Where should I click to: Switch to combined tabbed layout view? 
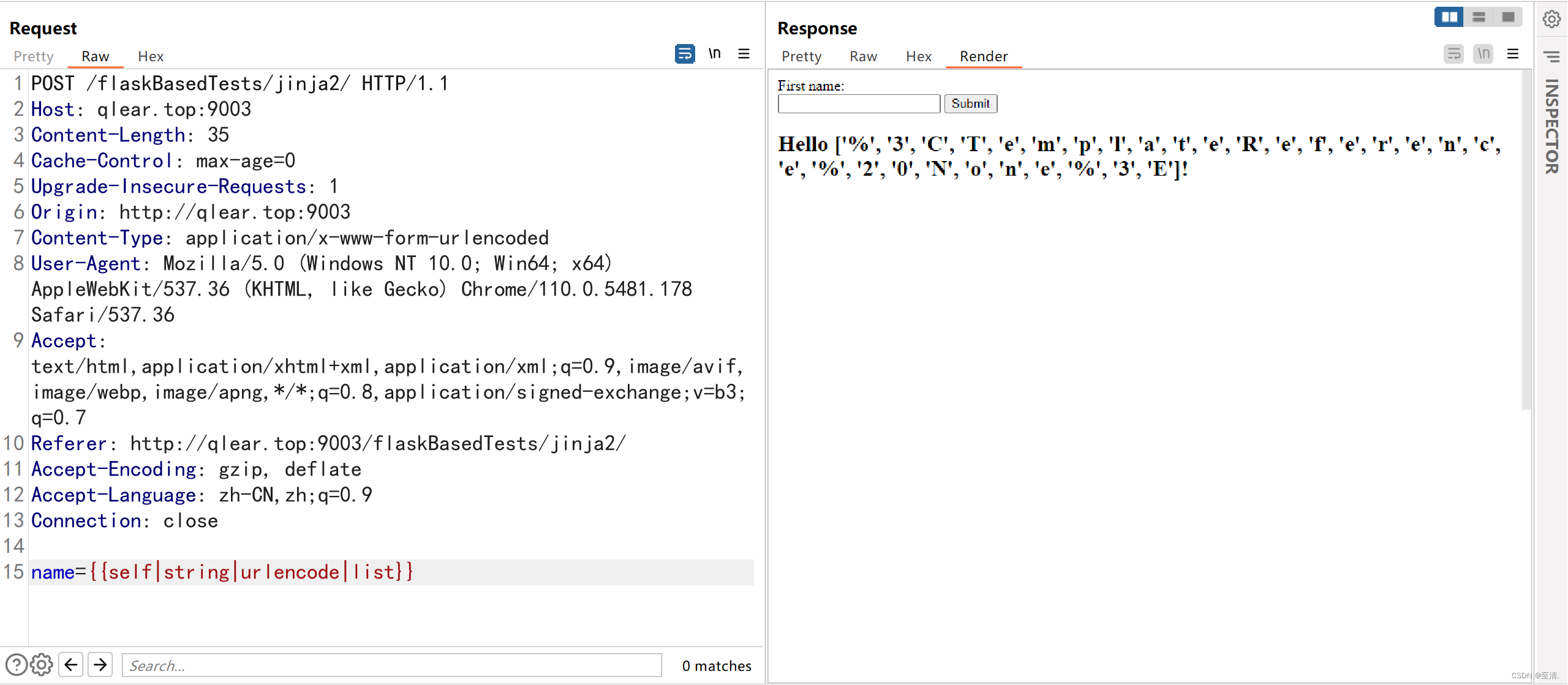[1508, 17]
